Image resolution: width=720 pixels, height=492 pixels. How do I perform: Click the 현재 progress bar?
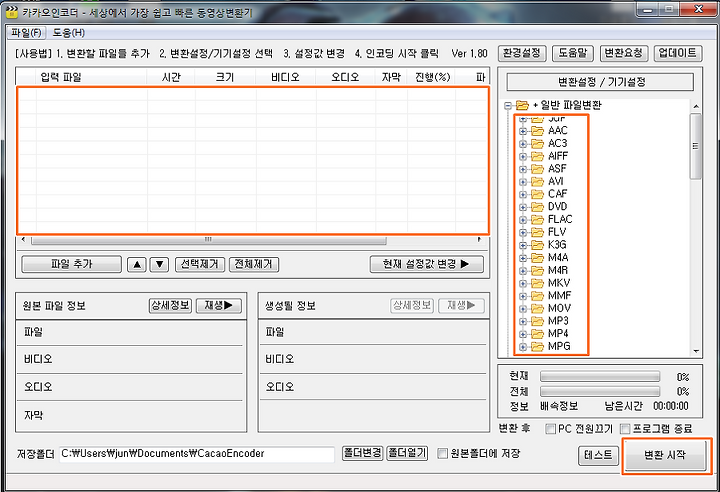click(x=600, y=377)
